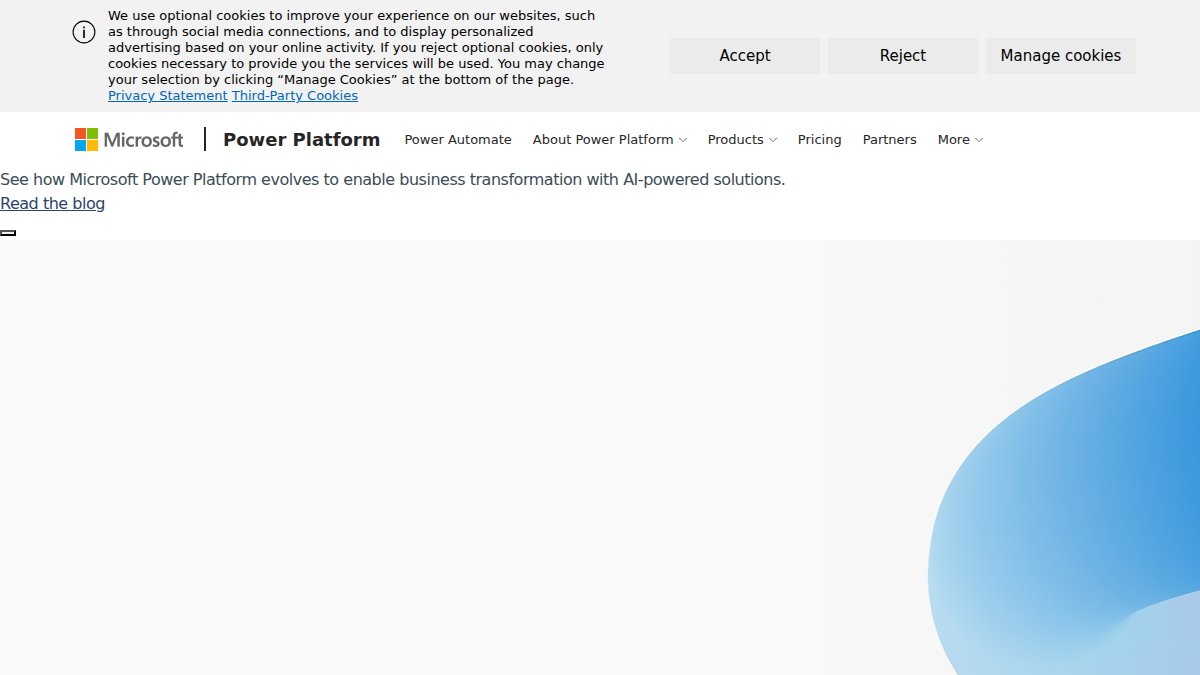Open Manage cookies options
This screenshot has height=675, width=1200.
click(1061, 56)
